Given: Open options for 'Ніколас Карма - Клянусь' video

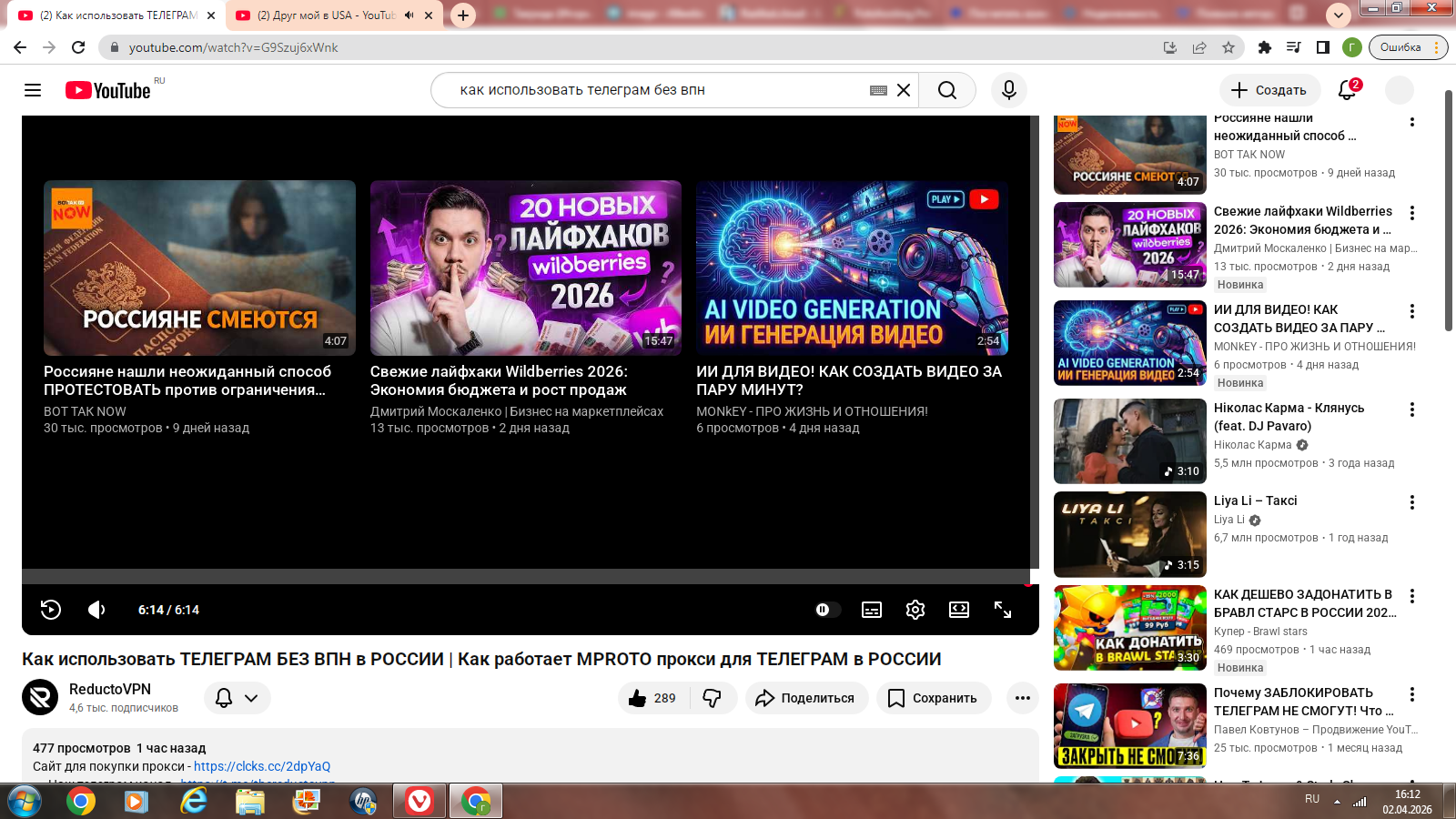Looking at the screenshot, I should (1412, 409).
